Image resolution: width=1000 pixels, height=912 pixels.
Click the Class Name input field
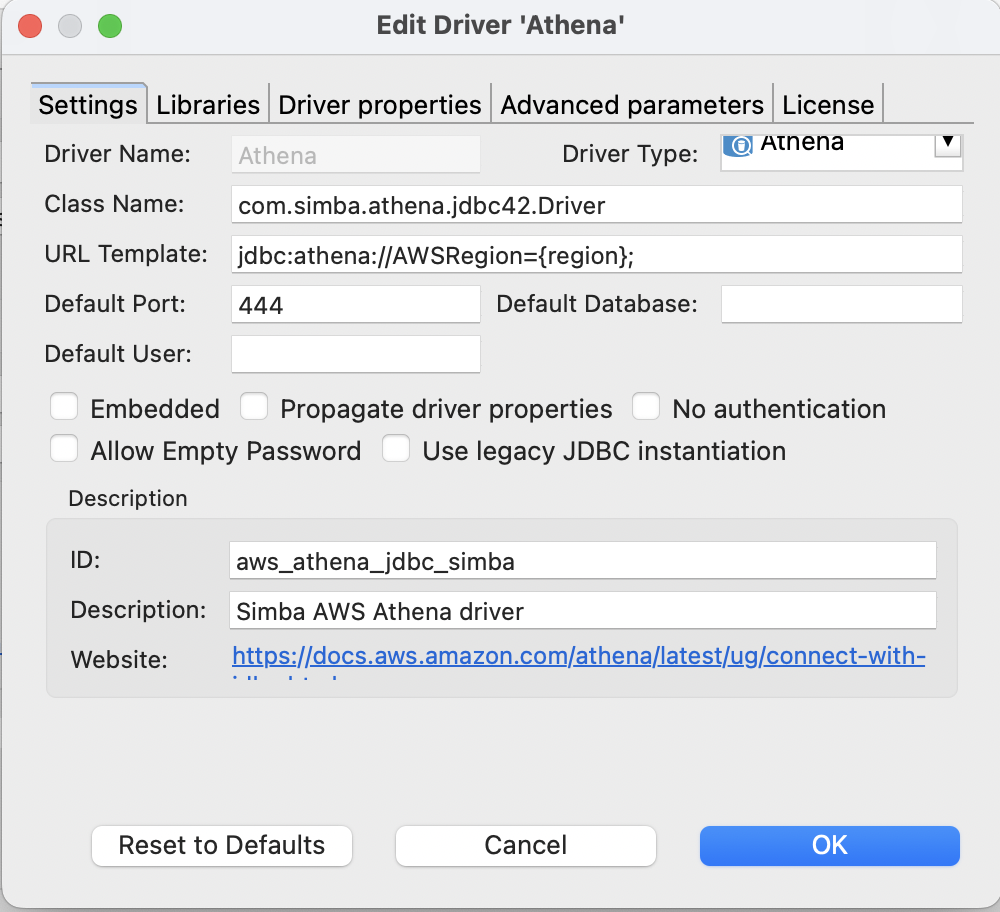pos(596,204)
